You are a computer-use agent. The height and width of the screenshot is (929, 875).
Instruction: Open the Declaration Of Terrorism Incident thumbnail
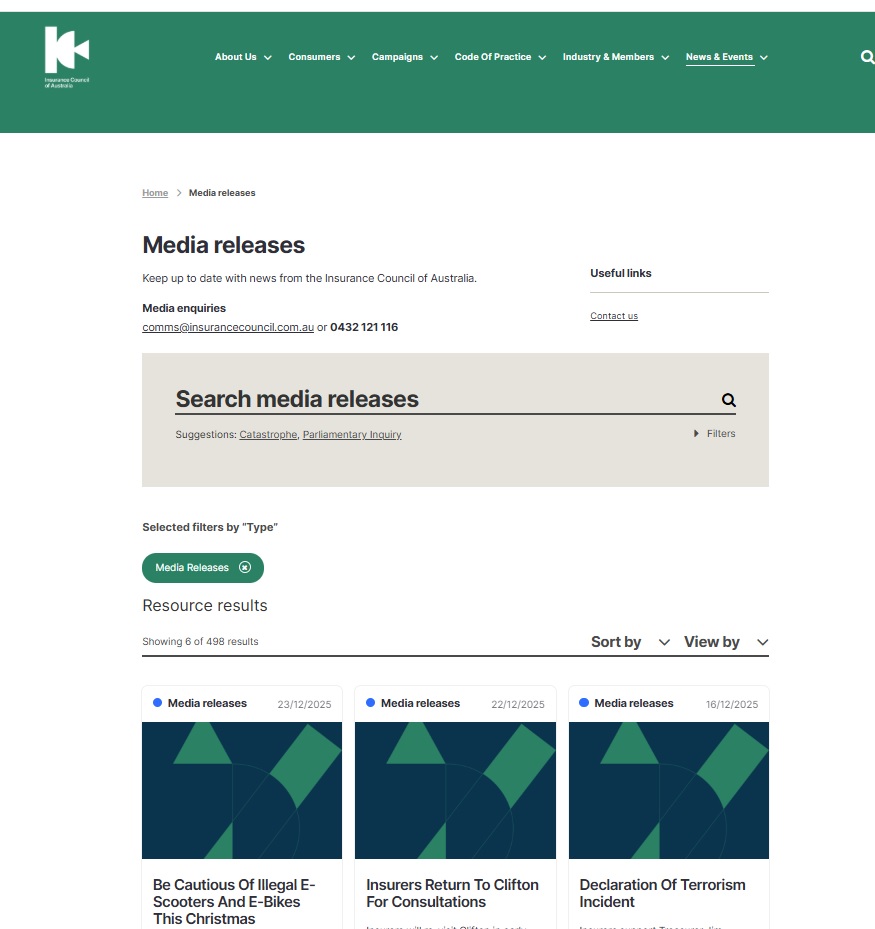click(668, 790)
